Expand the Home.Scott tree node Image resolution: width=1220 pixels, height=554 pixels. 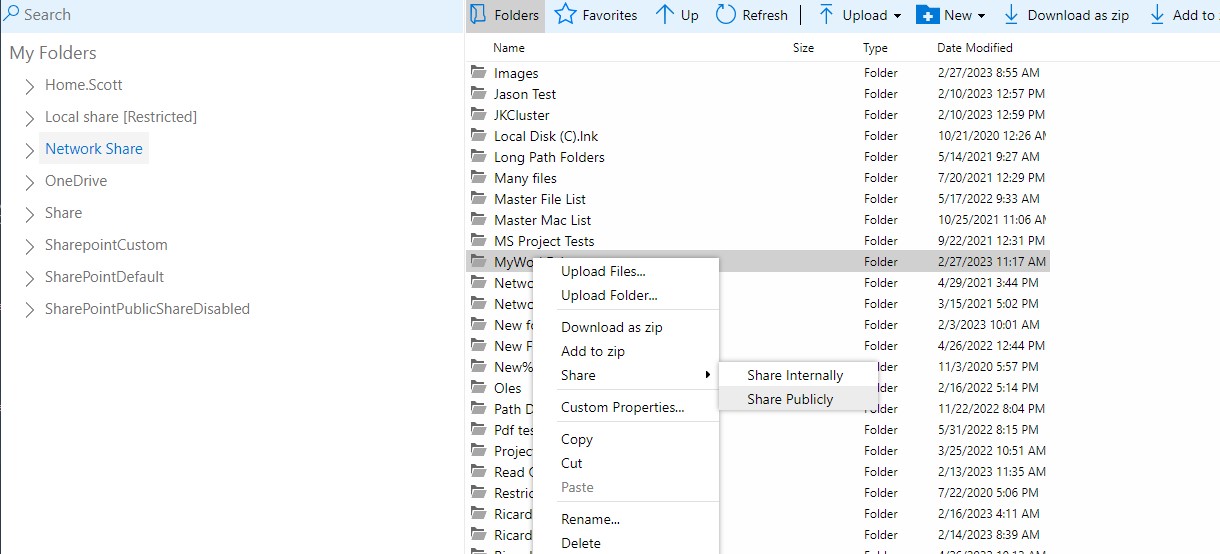pos(30,86)
